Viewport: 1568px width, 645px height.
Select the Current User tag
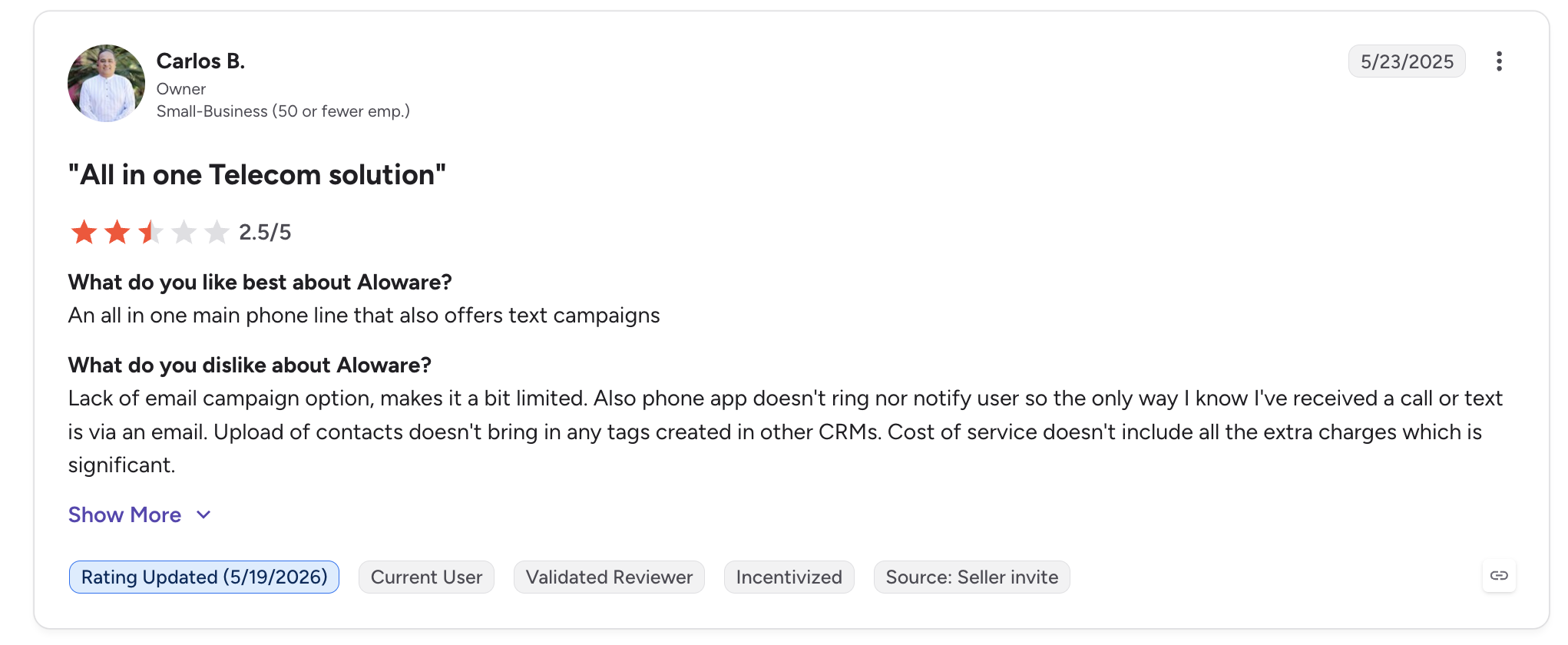(x=426, y=577)
